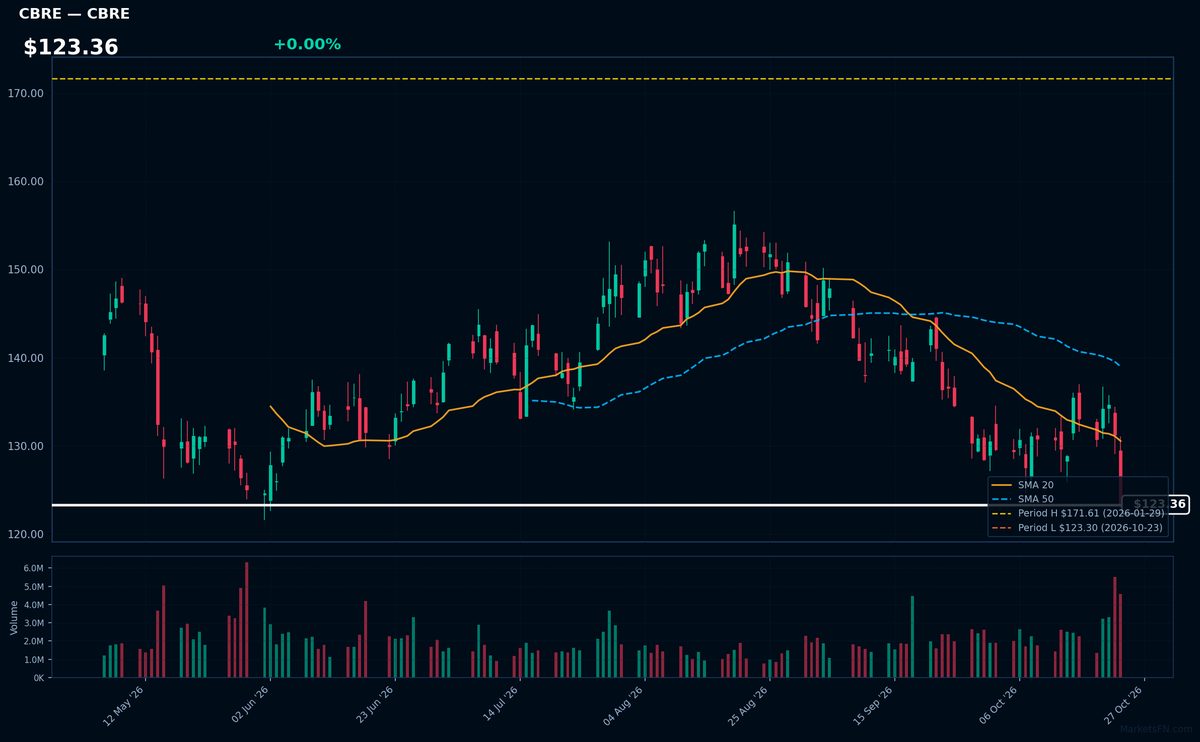Viewport: 1200px width, 742px height.
Task: Click the 14 Jul '26 date label
Action: [499, 705]
